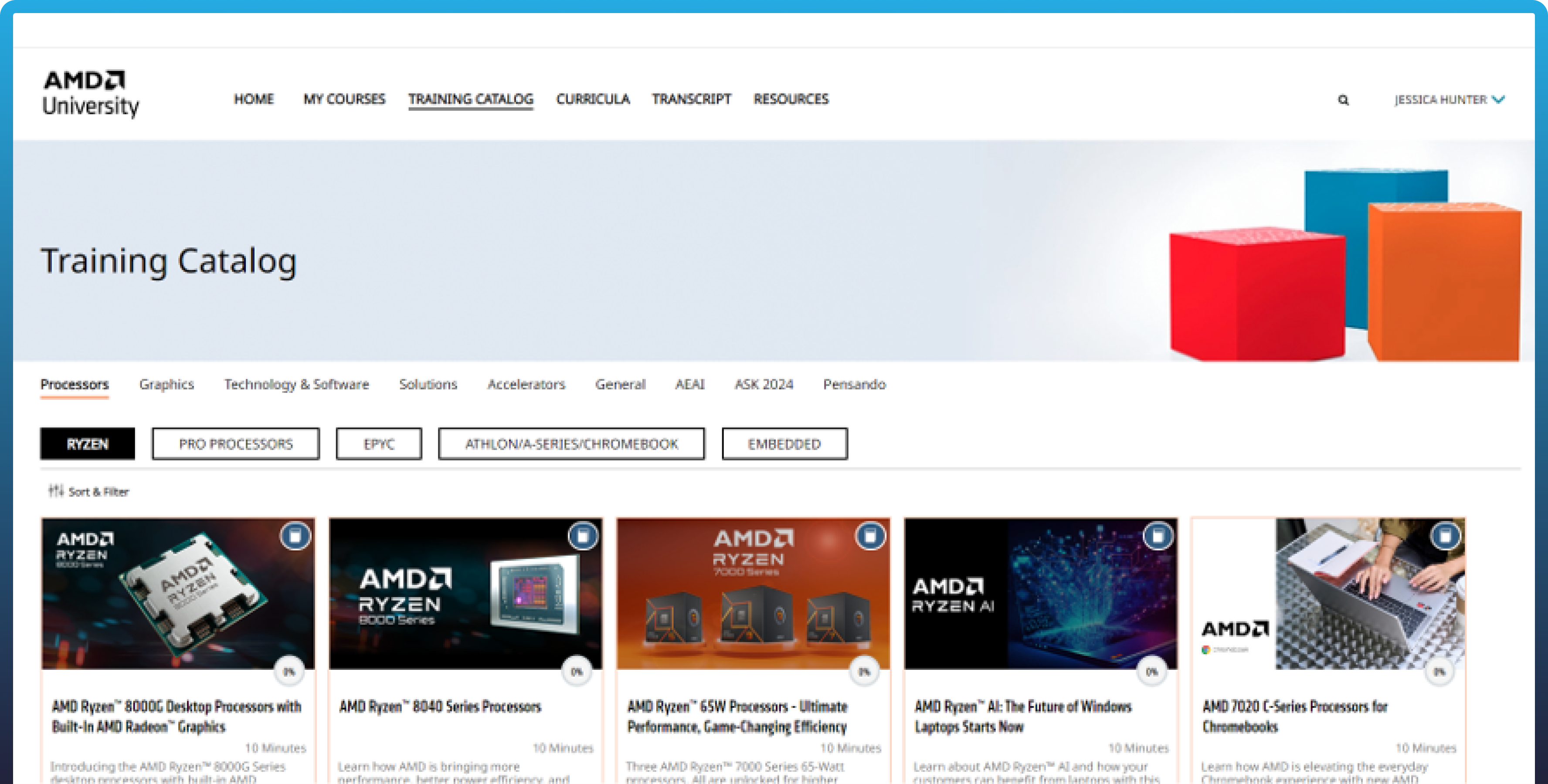Click bookmark icon on Ryzen 8000G card
This screenshot has height=784, width=1548.
point(295,536)
